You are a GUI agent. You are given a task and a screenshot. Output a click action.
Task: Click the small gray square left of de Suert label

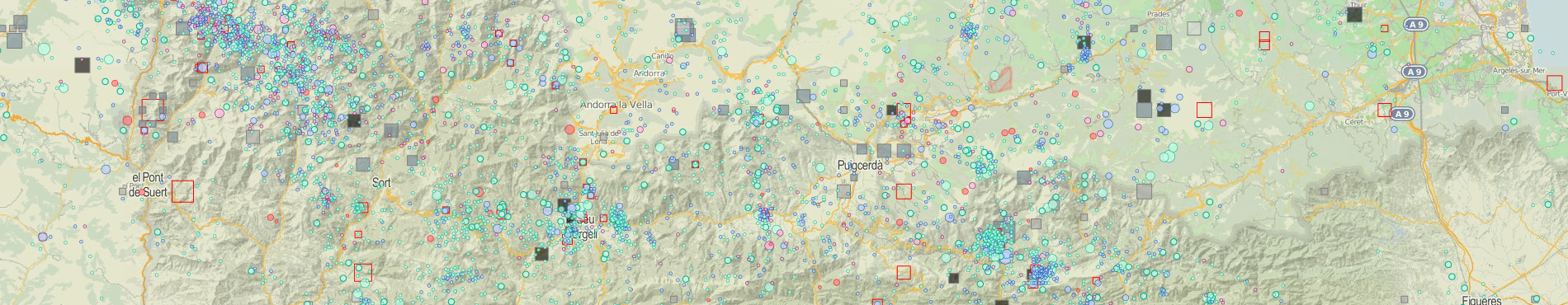coord(123,191)
